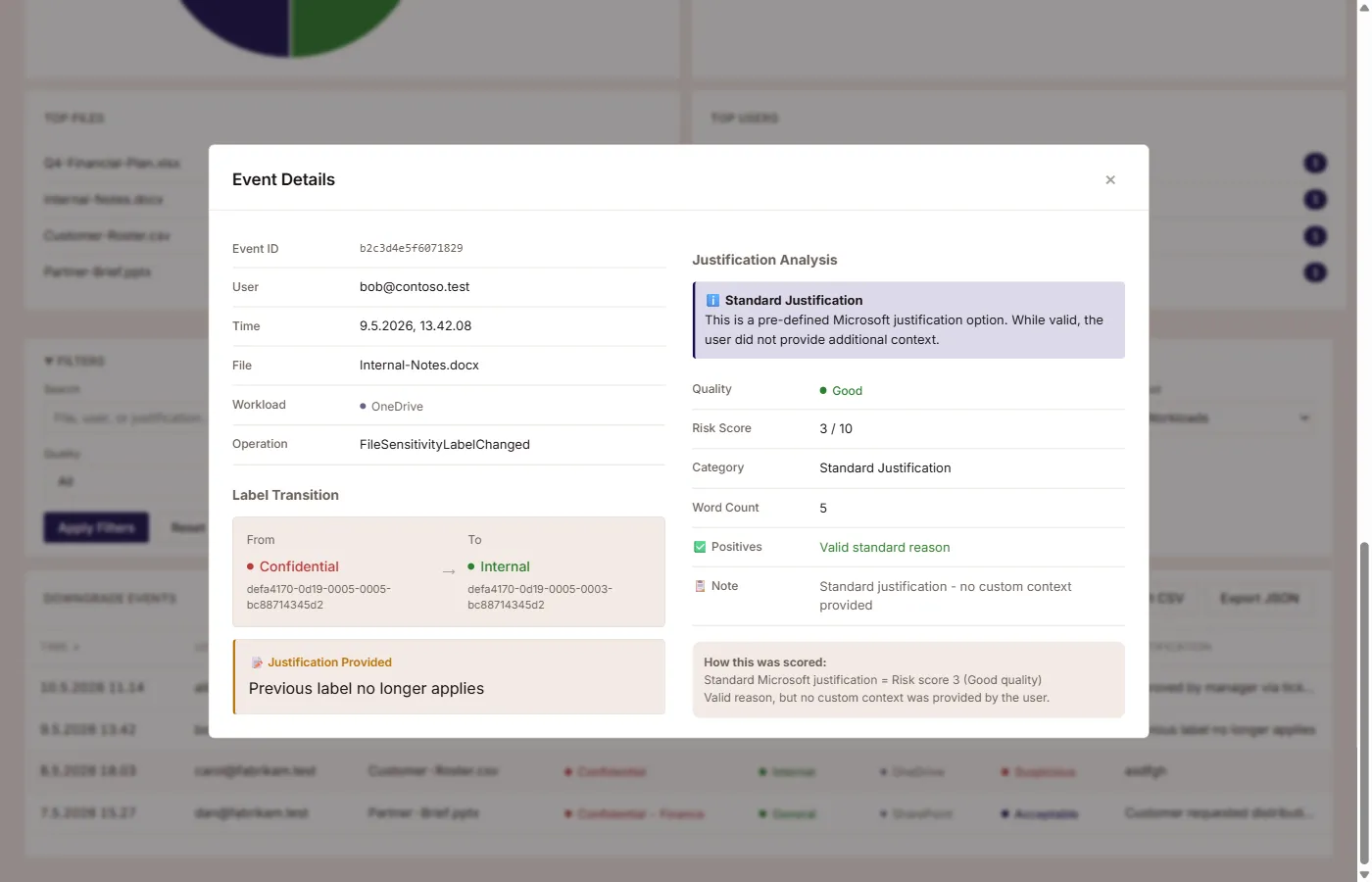This screenshot has width=1372, height=882.
Task: Click the Previous label no longer applies text
Action: tap(367, 689)
